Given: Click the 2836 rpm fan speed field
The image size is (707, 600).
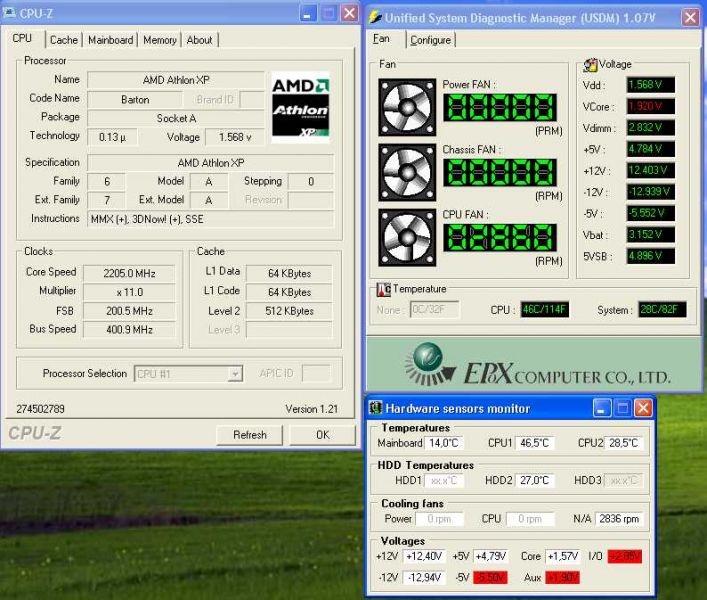Looking at the screenshot, I should coord(619,519).
